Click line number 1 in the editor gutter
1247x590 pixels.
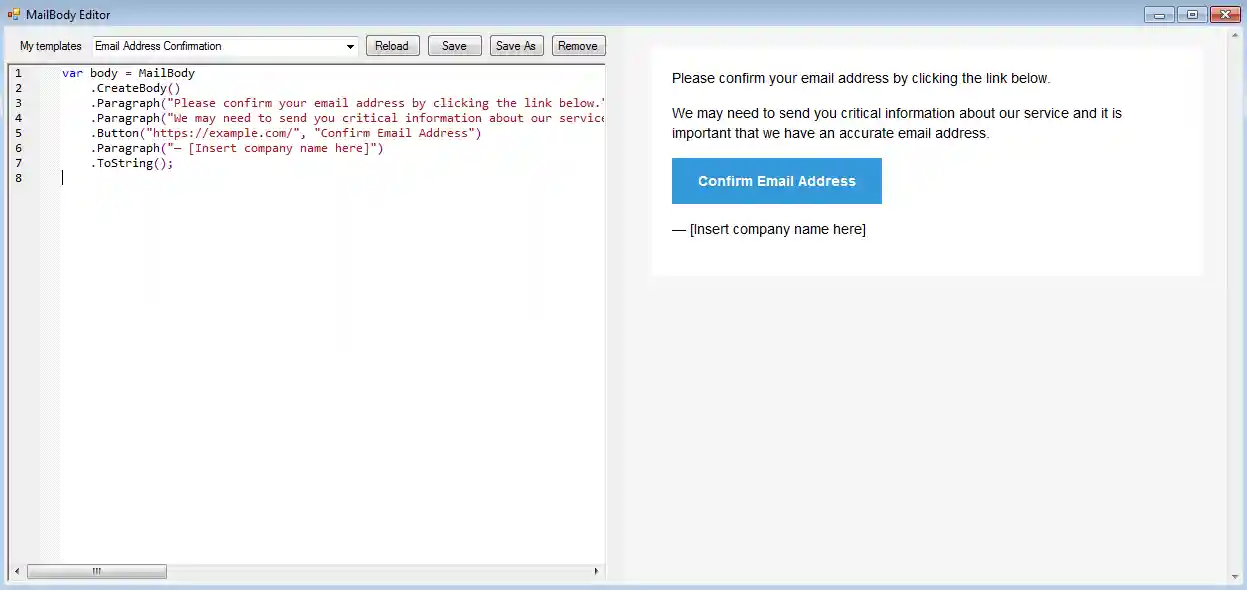[18, 73]
